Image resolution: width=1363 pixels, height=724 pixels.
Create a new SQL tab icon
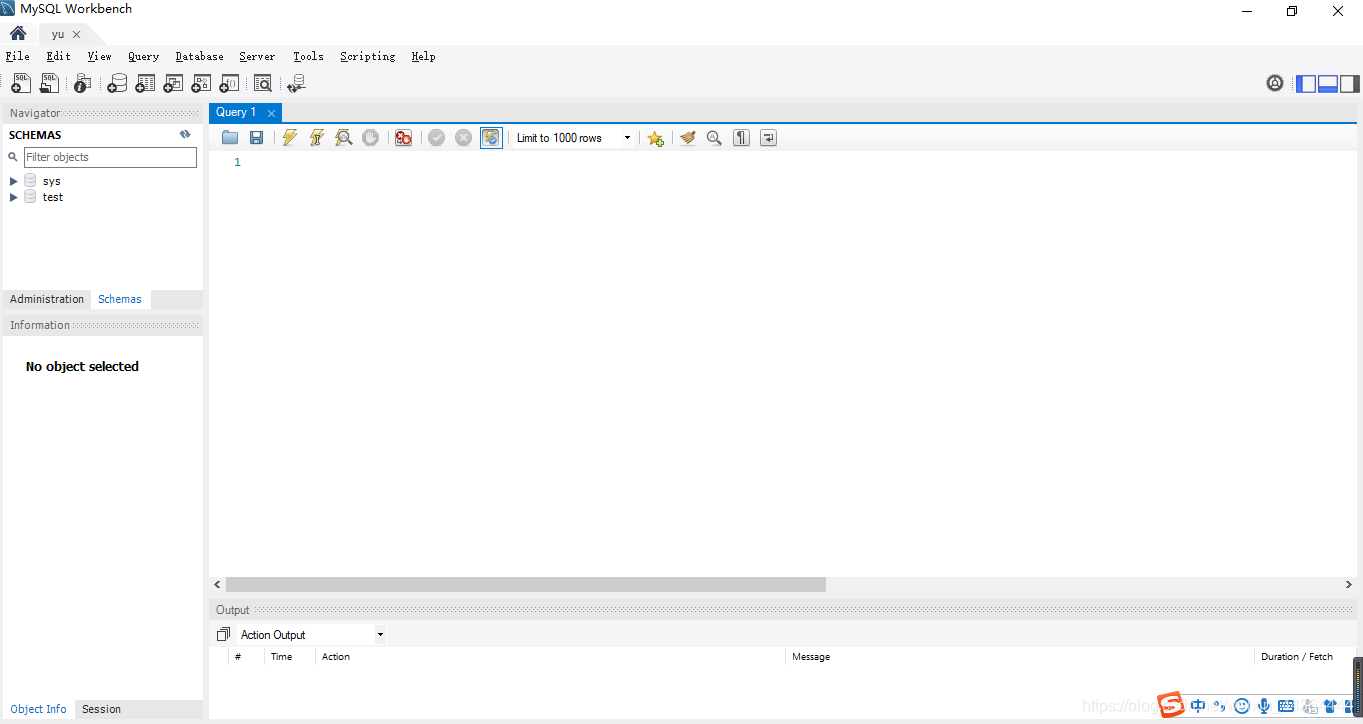pos(20,84)
